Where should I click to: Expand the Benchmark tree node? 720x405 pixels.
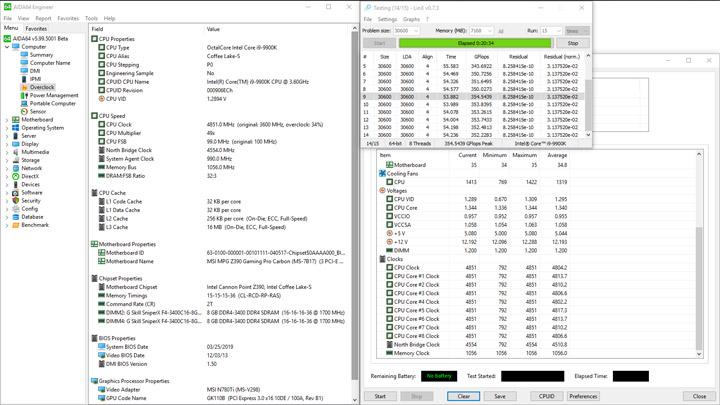tap(7, 225)
